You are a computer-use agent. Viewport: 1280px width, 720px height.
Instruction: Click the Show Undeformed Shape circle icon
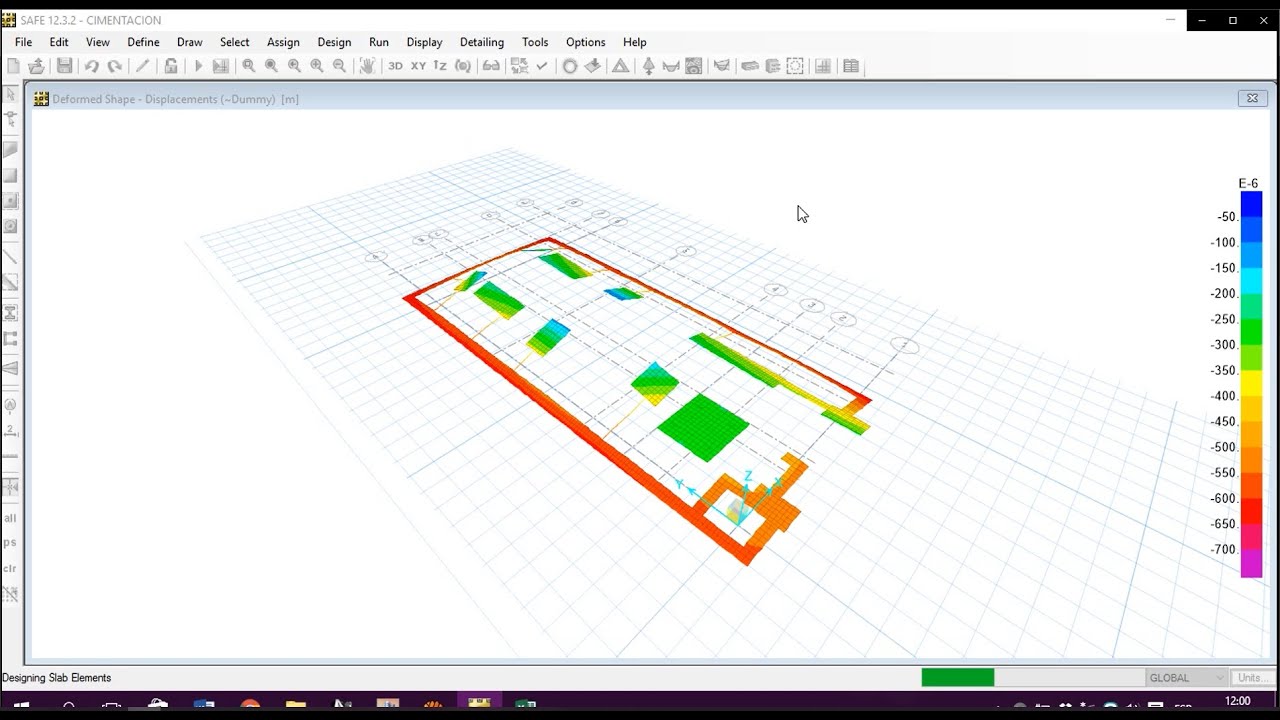click(x=570, y=66)
